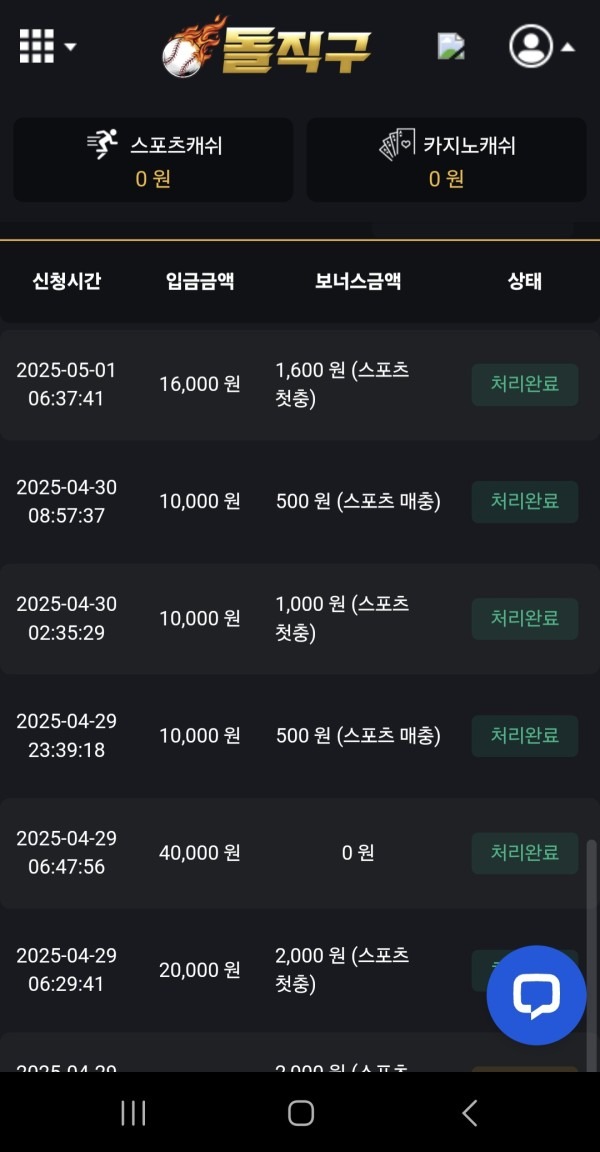The image size is (600, 1152).
Task: Open the account profile icon
Action: click(x=532, y=46)
